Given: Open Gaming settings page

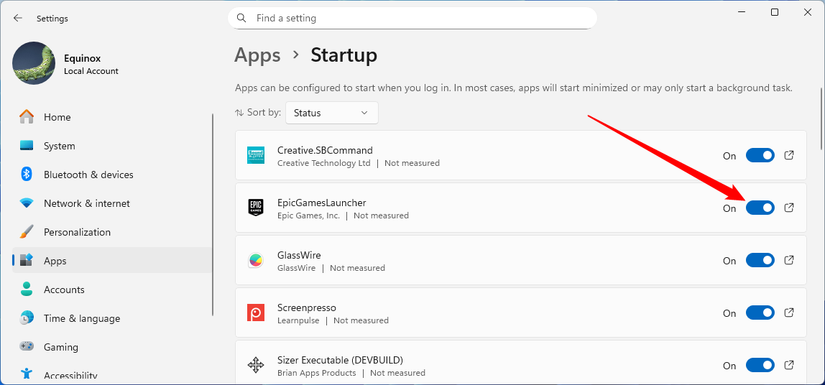Looking at the screenshot, I should (x=112, y=347).
